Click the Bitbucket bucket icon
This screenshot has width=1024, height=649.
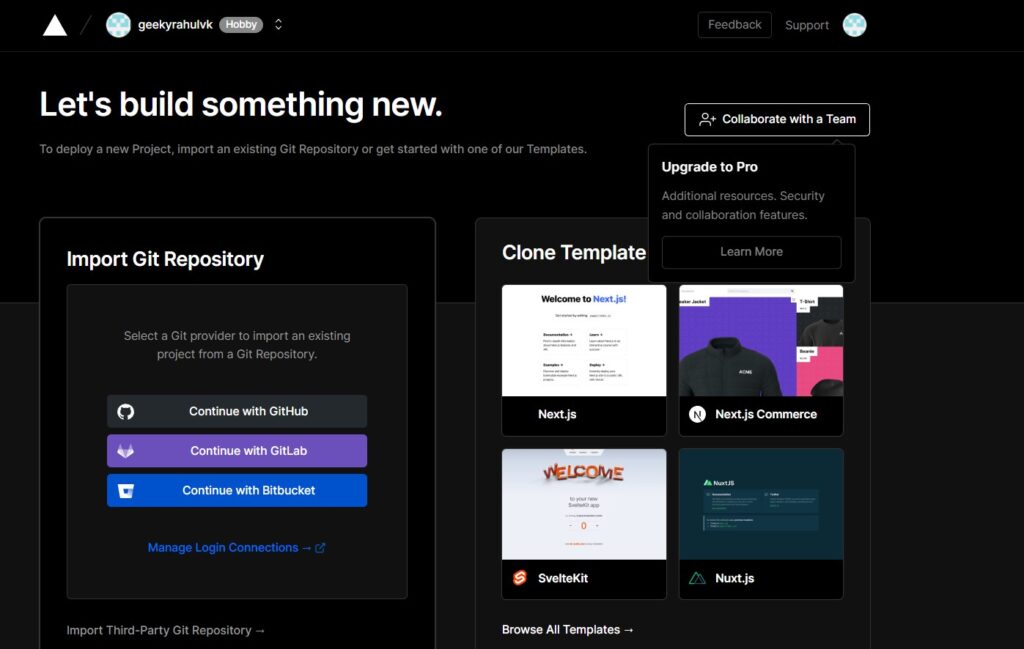click(126, 491)
